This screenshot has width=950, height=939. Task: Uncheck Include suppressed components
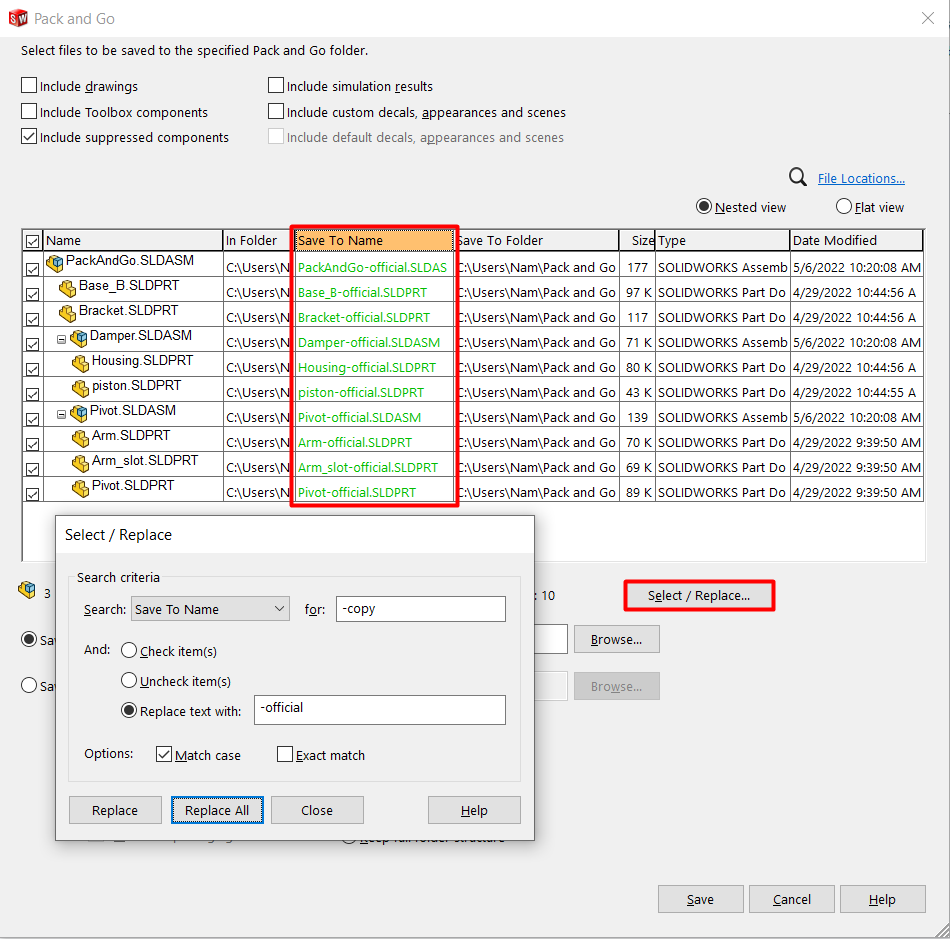pyautogui.click(x=29, y=136)
